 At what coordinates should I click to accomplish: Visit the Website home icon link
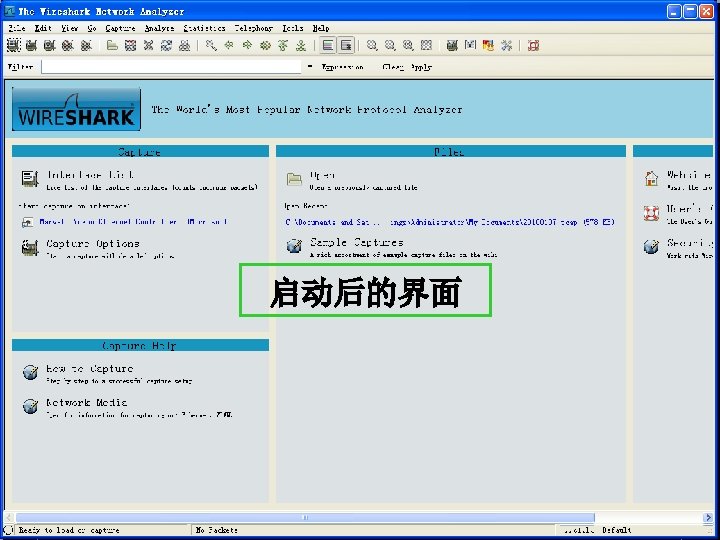[651, 178]
